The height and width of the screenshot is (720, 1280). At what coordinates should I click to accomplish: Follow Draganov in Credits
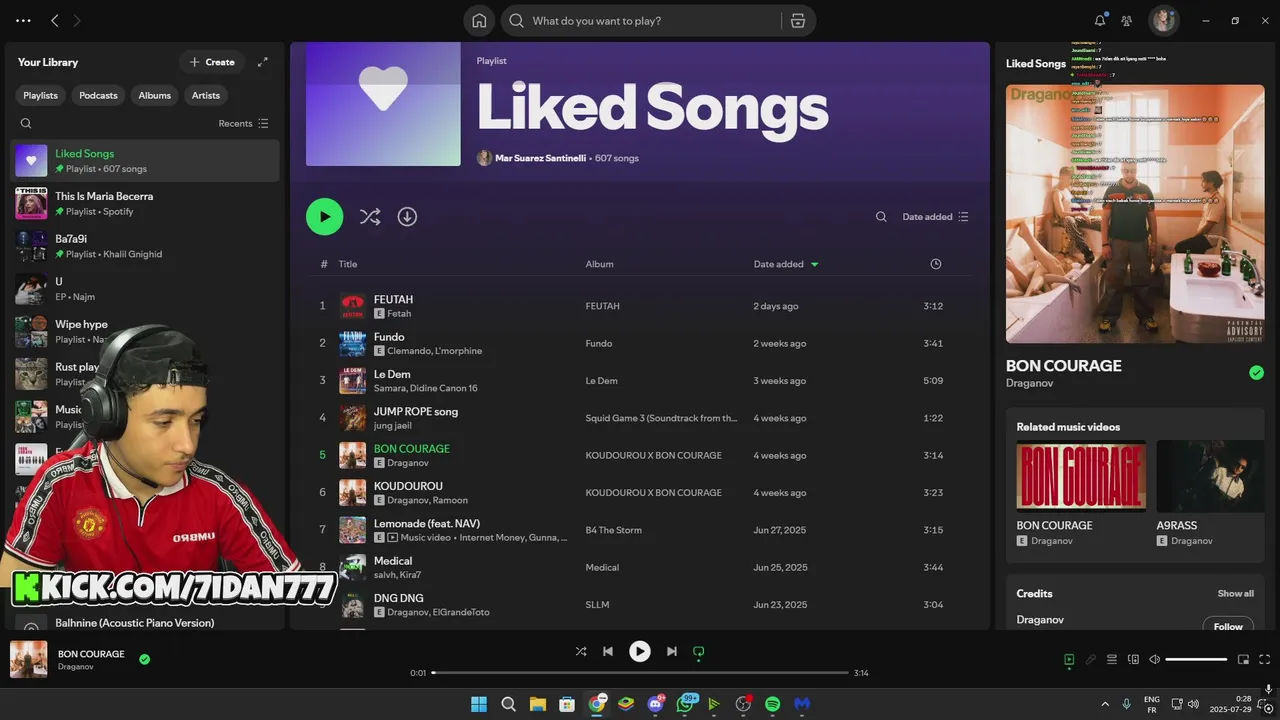click(x=1228, y=626)
